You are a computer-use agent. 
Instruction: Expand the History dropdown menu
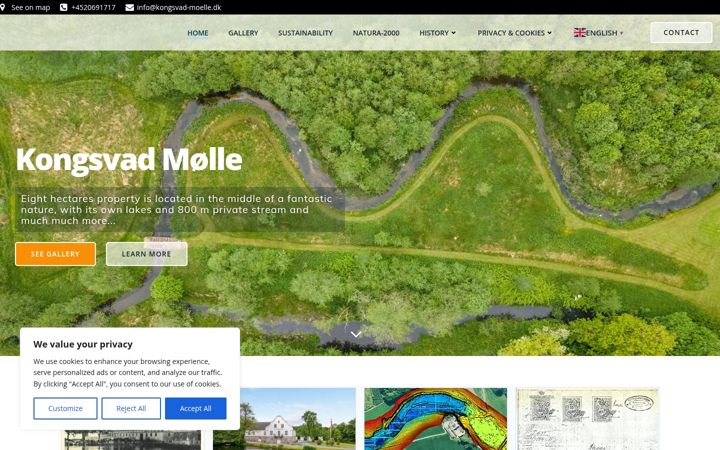tap(437, 33)
